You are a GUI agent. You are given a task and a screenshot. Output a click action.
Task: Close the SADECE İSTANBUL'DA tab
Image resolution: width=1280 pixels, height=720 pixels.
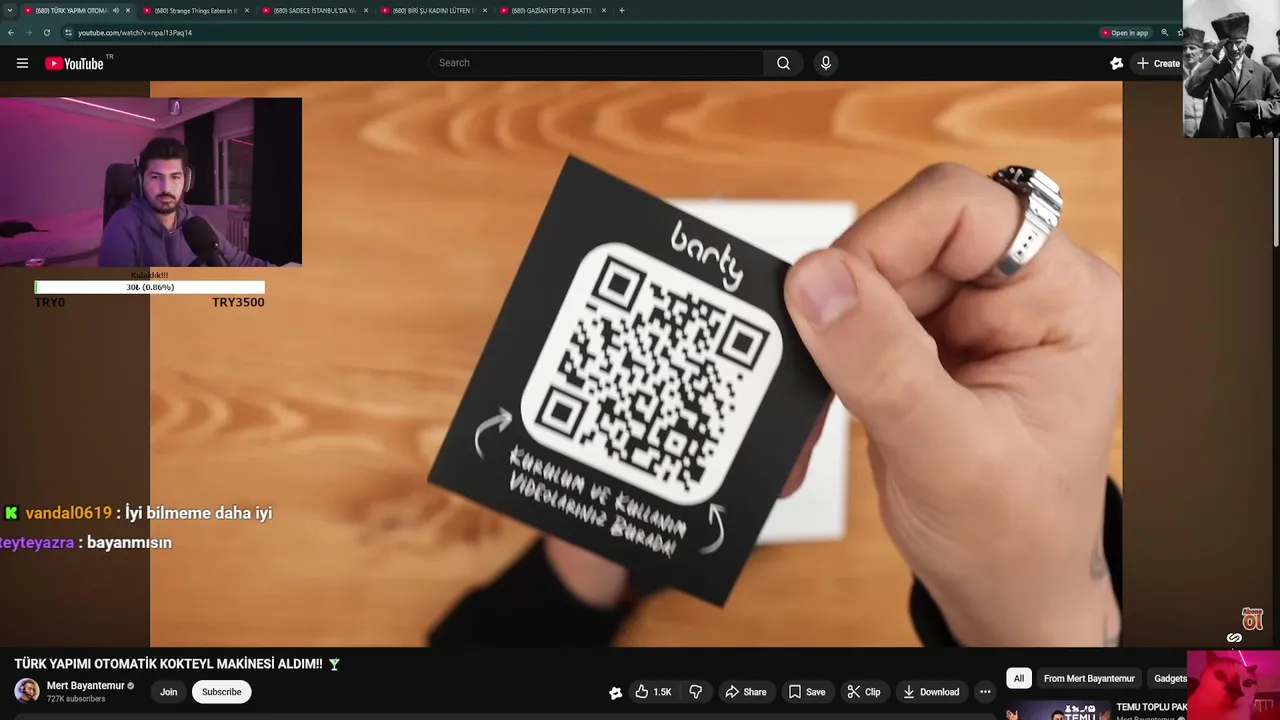click(x=366, y=10)
